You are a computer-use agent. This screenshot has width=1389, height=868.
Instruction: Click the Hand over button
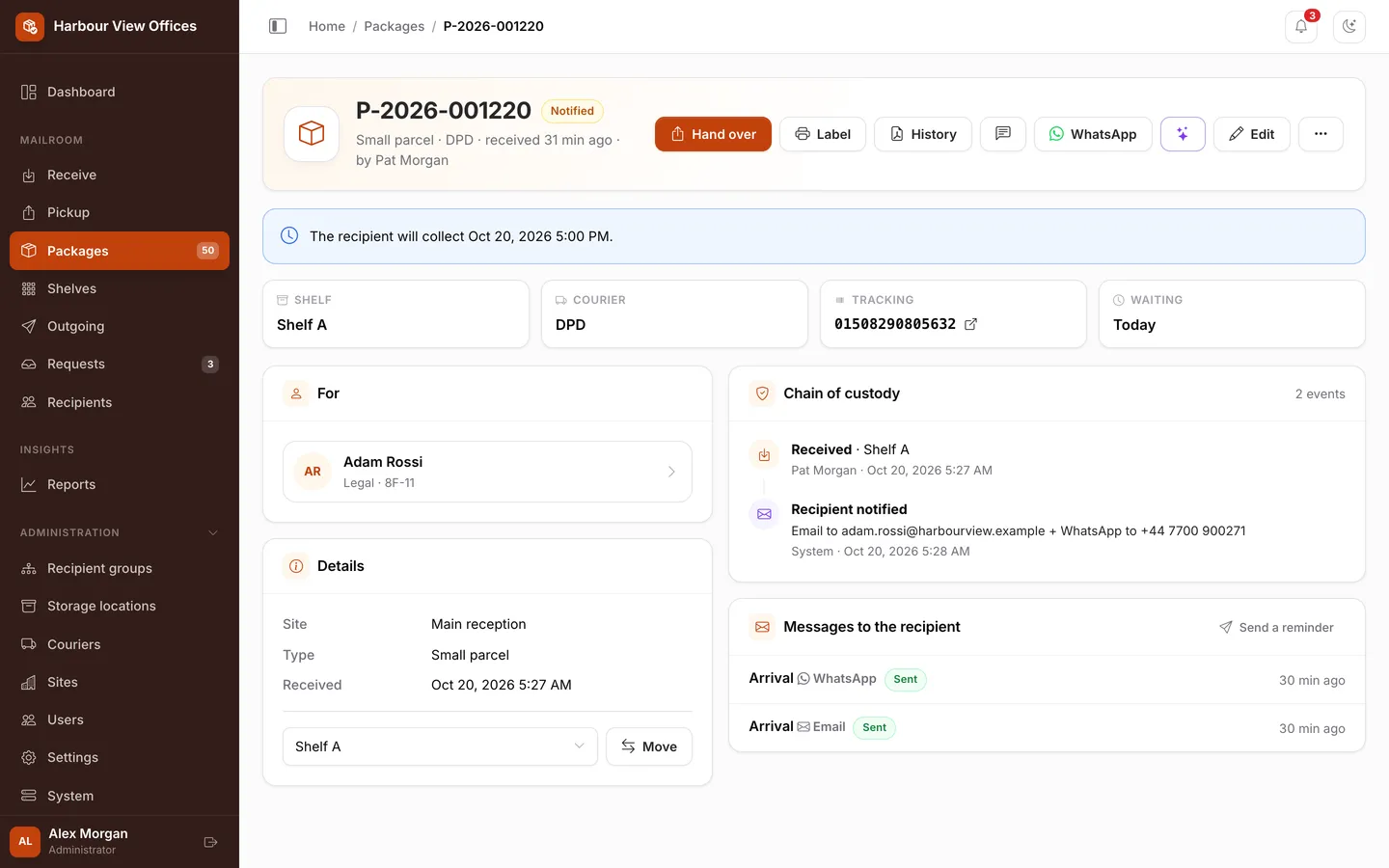[x=713, y=134]
